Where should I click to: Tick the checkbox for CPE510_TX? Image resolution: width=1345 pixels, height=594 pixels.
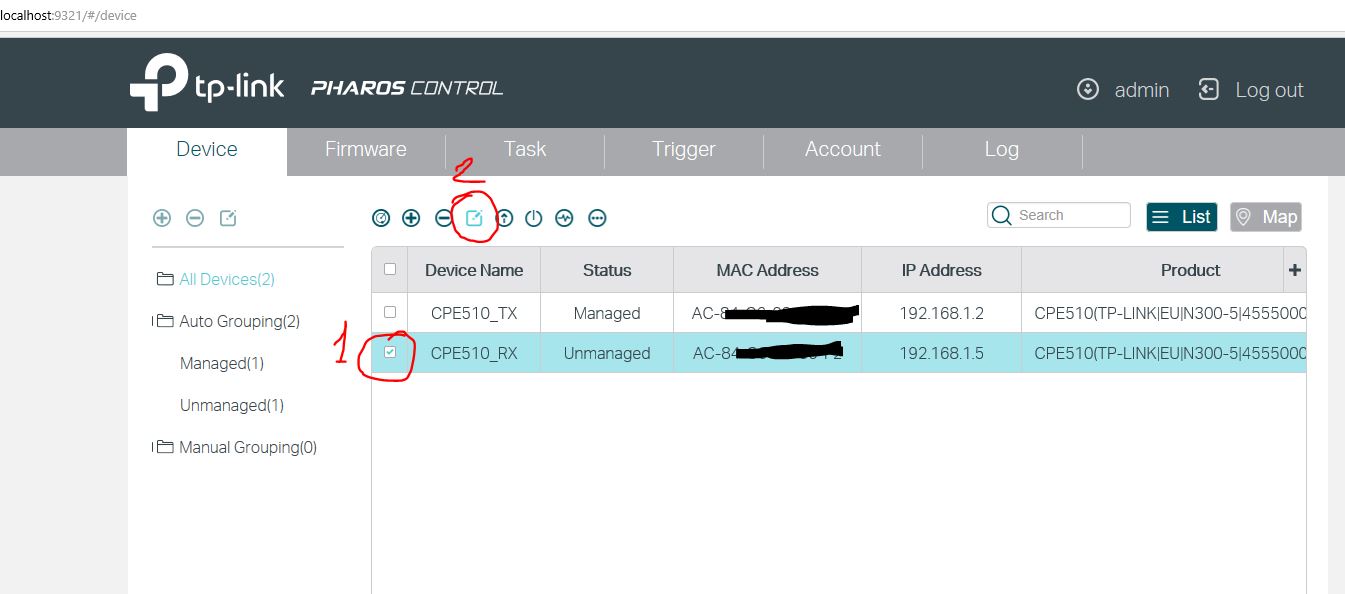coord(390,312)
